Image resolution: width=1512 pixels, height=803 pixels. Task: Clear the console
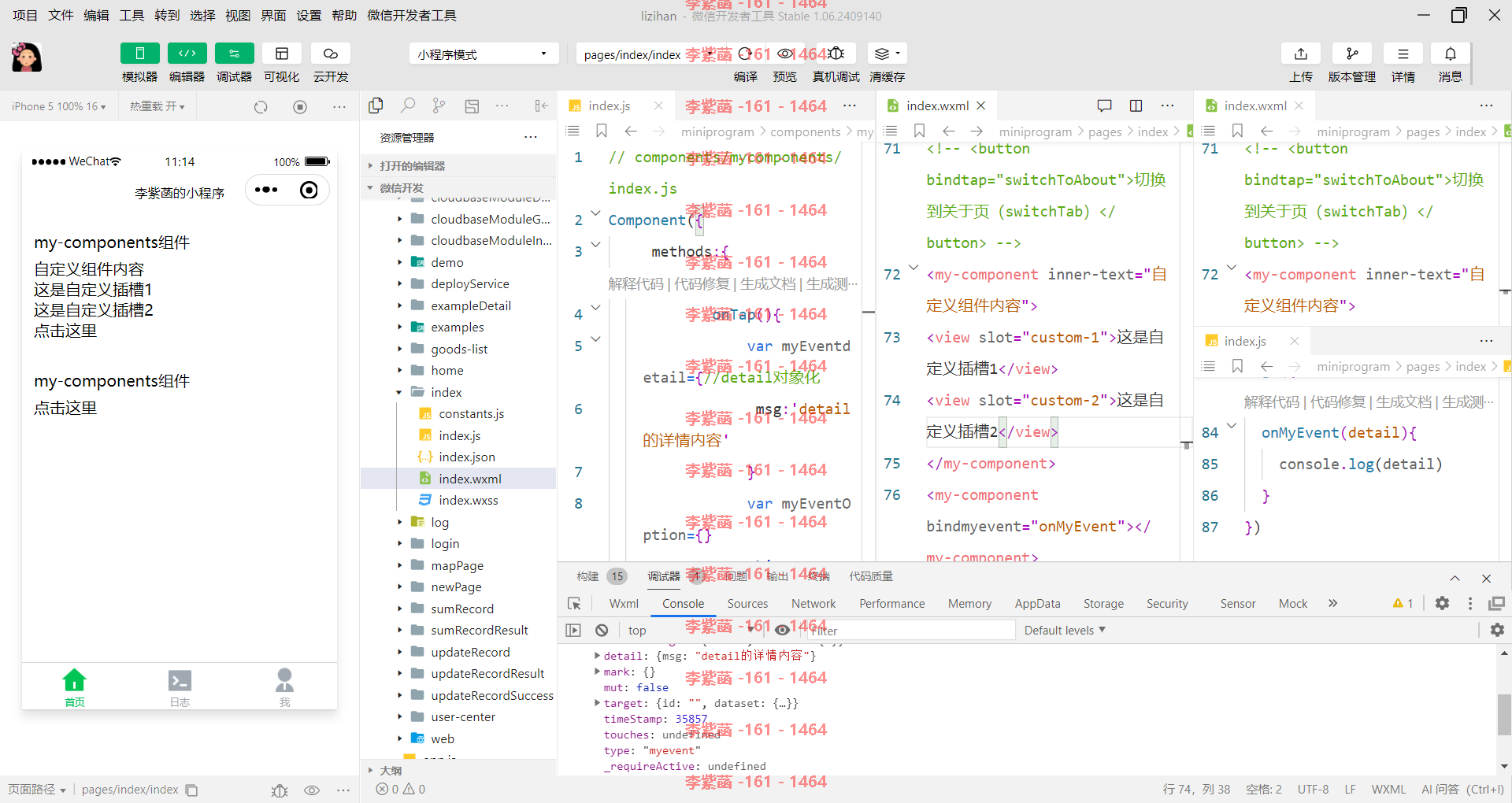602,630
